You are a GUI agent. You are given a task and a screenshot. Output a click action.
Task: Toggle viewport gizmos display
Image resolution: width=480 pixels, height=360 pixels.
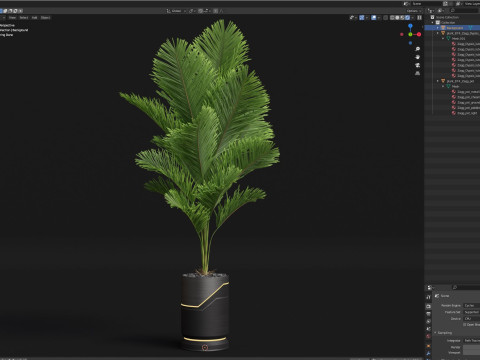(362, 18)
